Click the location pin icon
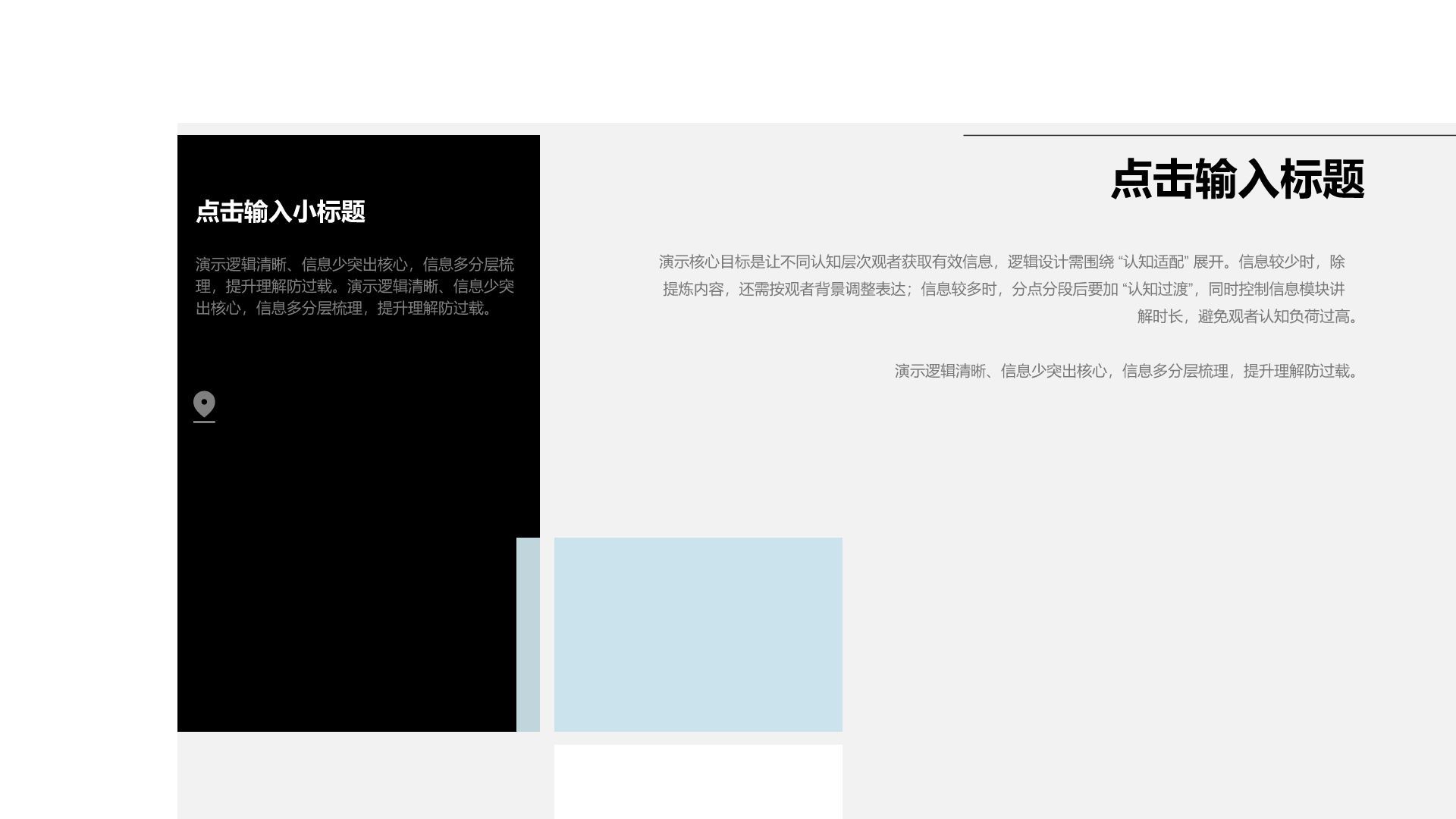 [x=204, y=406]
